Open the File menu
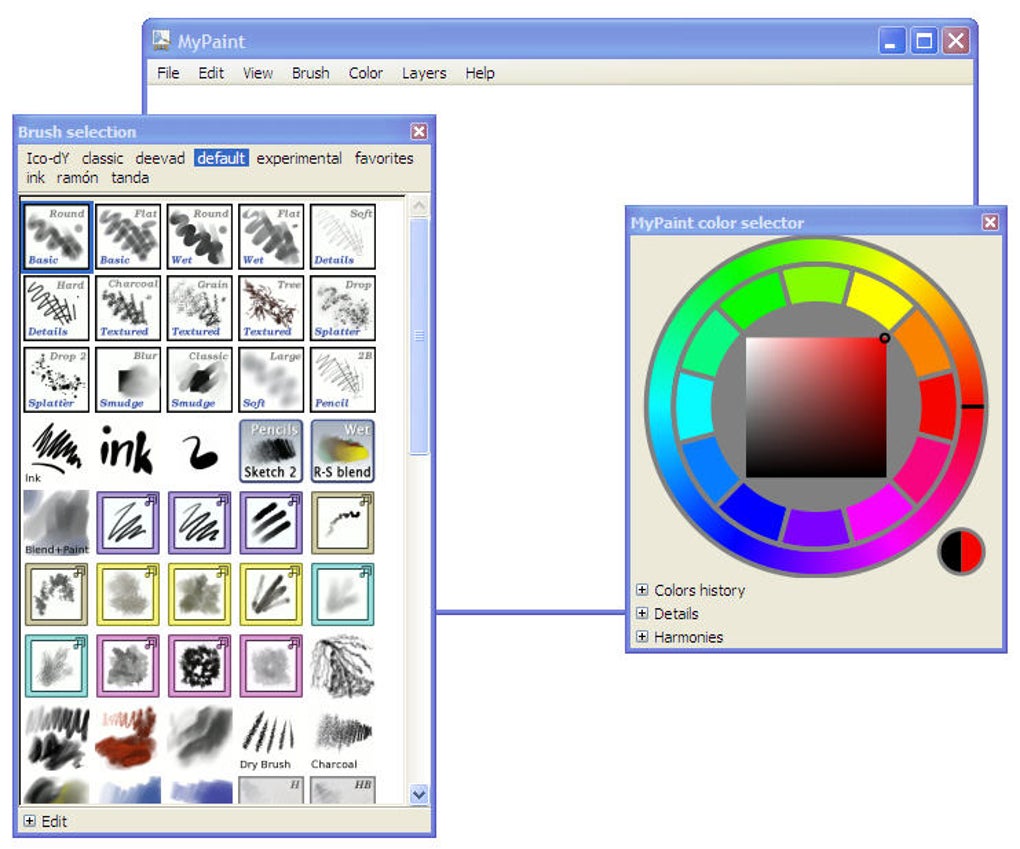This screenshot has height=849, width=1020. (168, 73)
